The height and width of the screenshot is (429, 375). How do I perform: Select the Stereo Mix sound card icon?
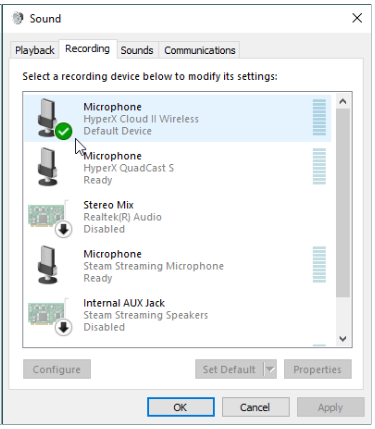46,215
